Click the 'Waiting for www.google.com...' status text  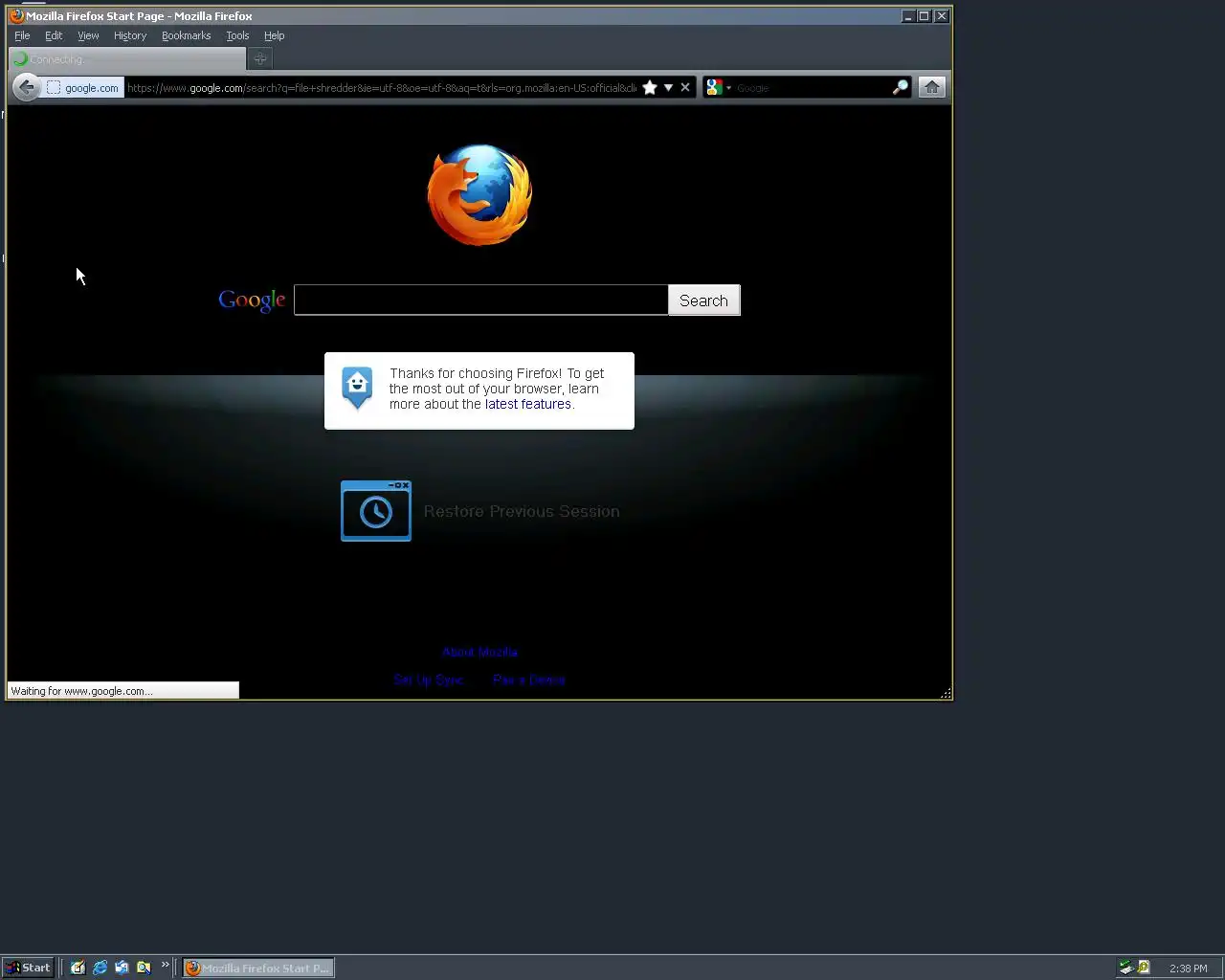[x=81, y=691]
